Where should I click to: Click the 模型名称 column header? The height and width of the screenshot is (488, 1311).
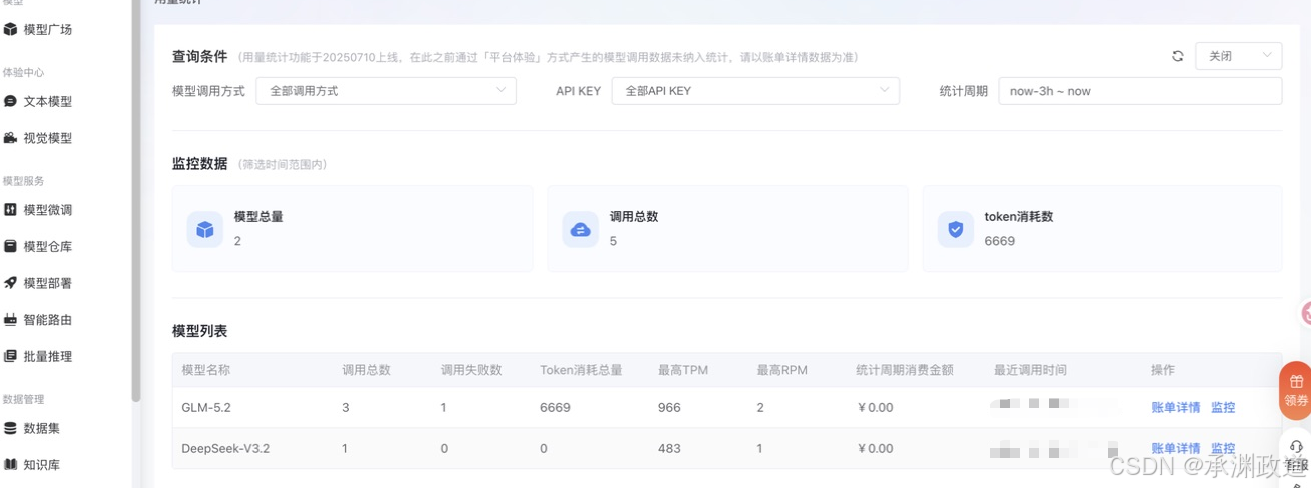coord(205,370)
